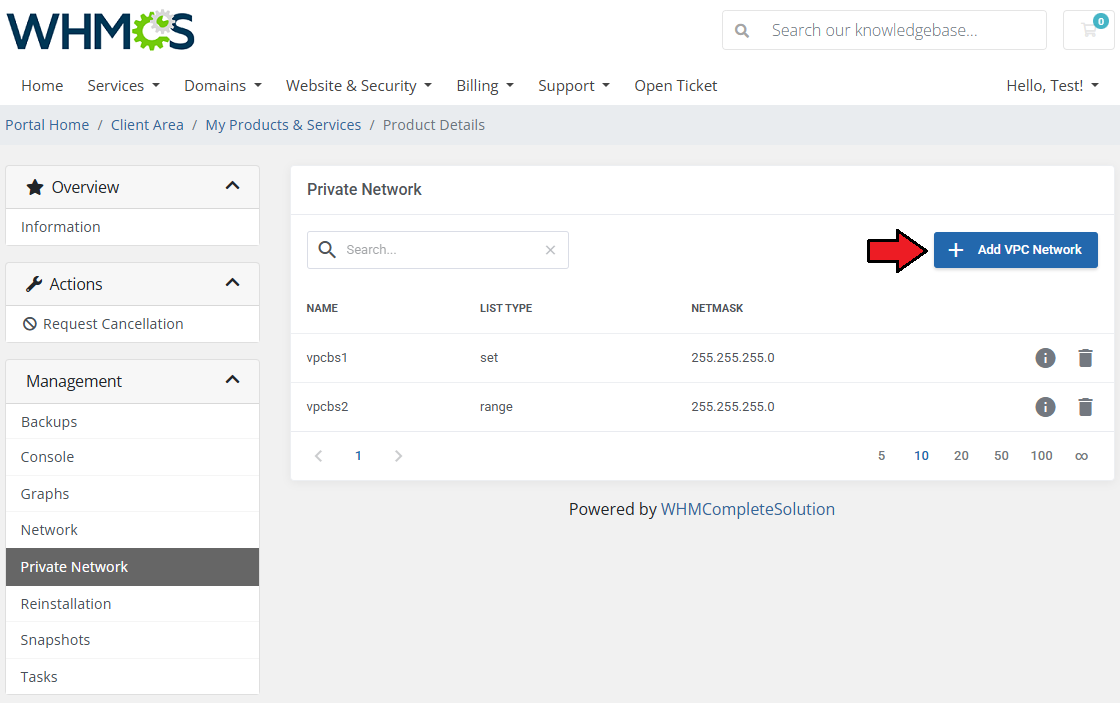Collapse the Management panel
1120x703 pixels.
pos(232,381)
